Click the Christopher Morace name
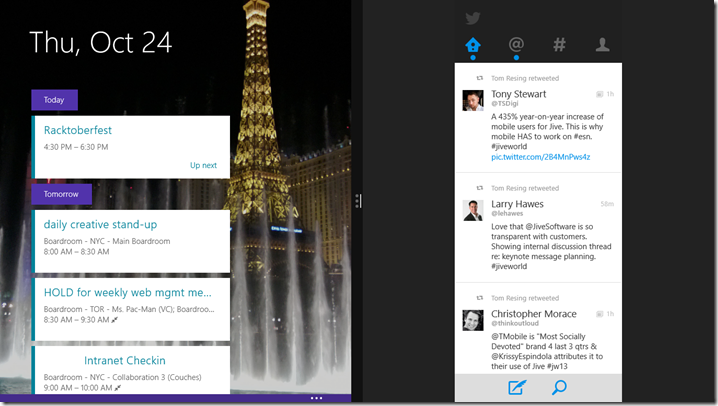 [x=533, y=314]
